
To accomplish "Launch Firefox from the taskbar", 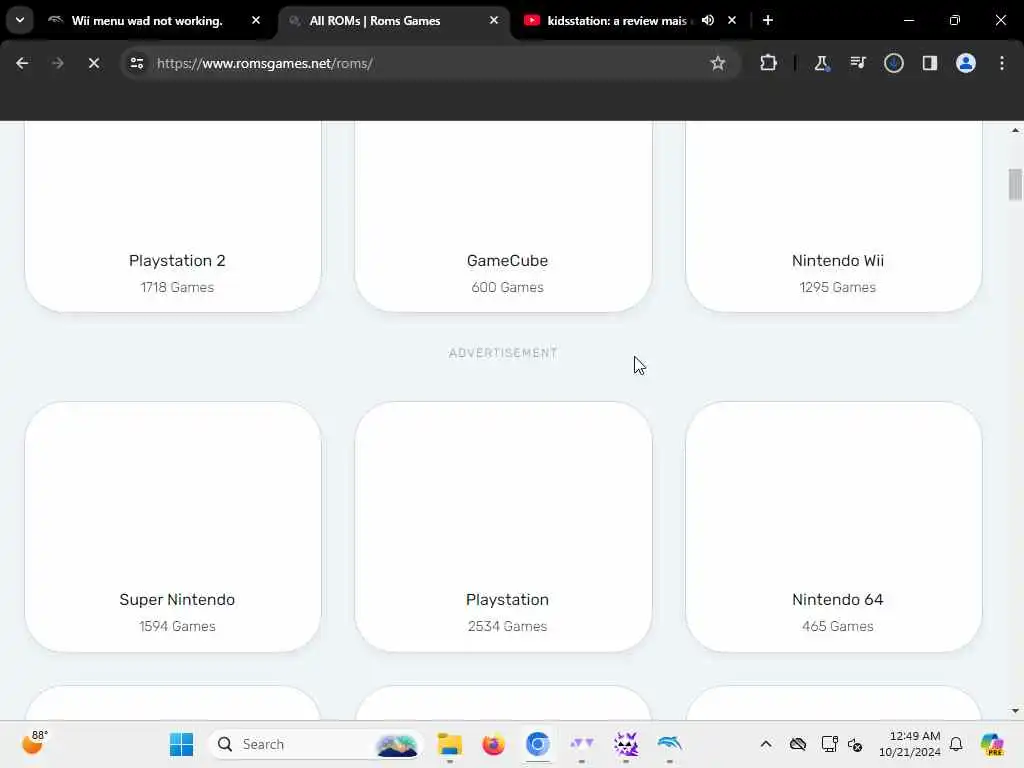I will [x=493, y=744].
